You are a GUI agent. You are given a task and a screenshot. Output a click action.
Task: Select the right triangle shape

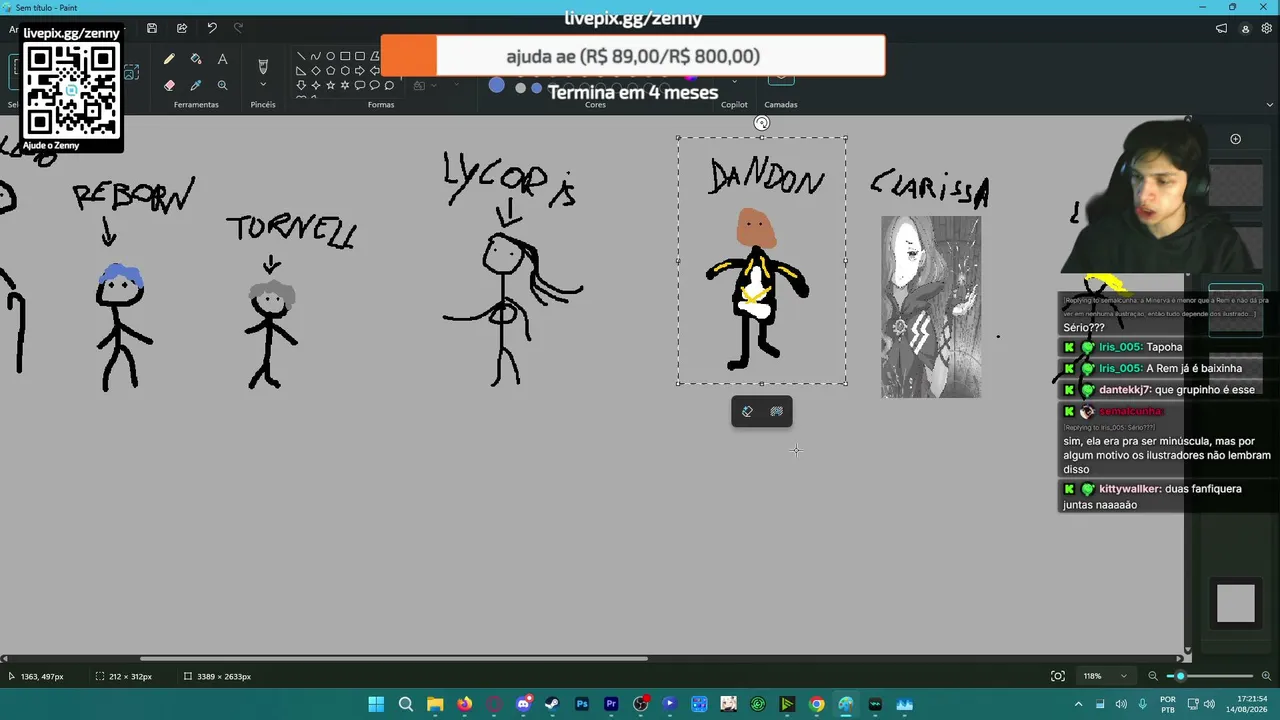point(301,70)
